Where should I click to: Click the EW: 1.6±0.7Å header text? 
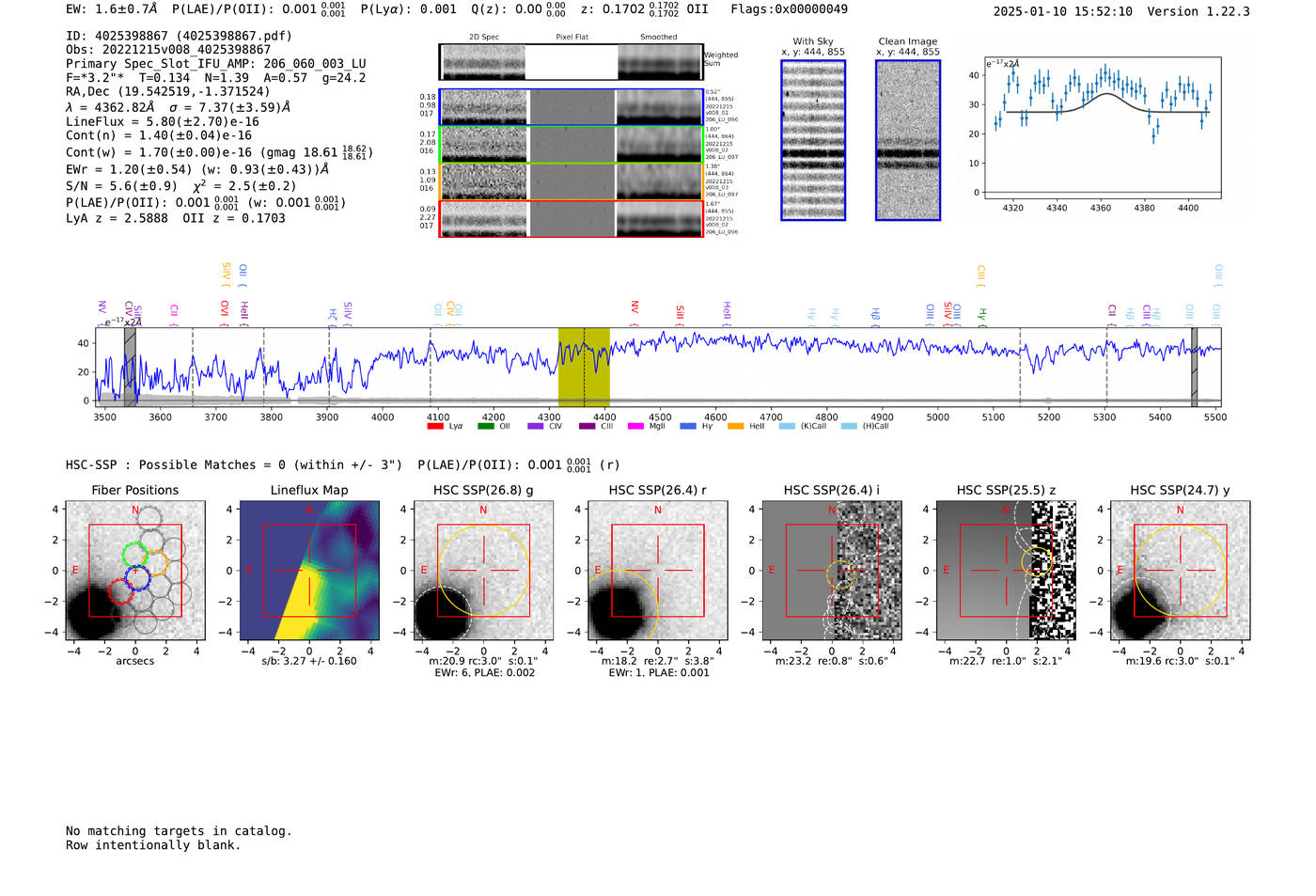112,9
